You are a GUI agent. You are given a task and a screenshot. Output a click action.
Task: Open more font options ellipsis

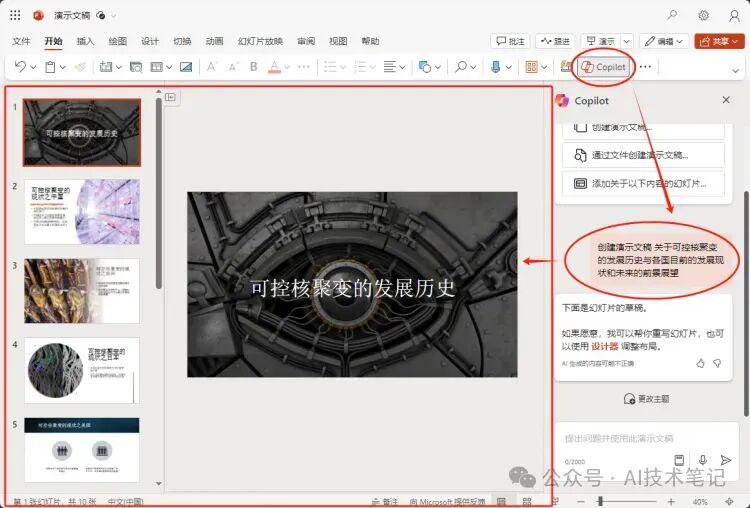coord(304,67)
